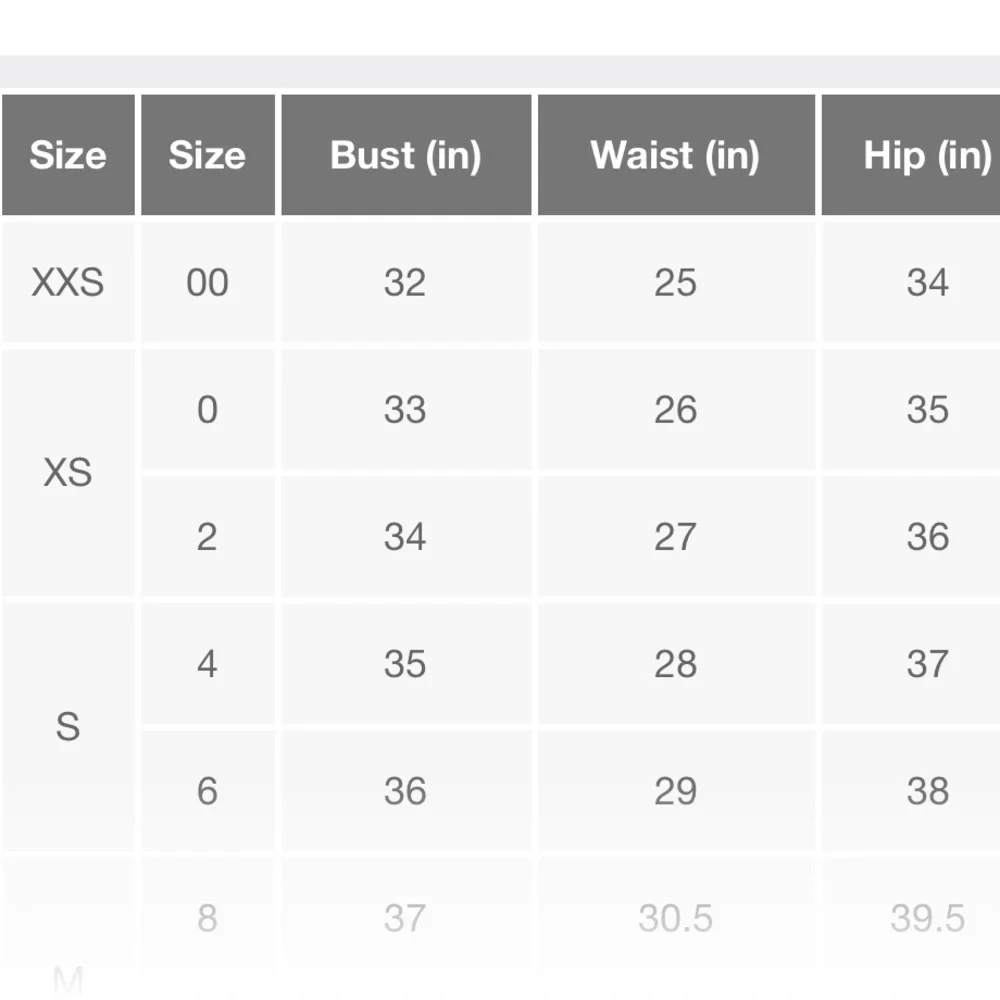
Task: Click the numeric size 6 cell
Action: pos(207,791)
